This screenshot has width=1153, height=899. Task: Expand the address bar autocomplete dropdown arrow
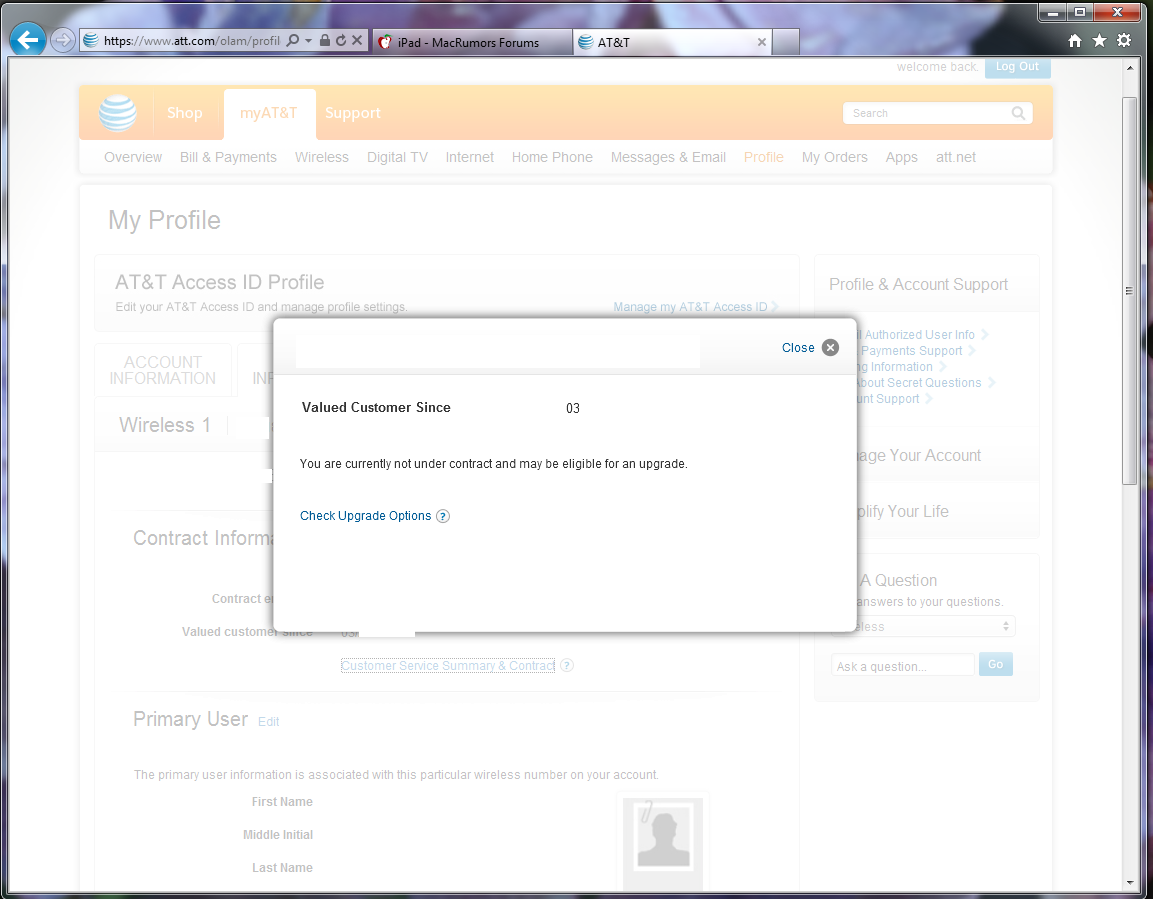tap(308, 40)
